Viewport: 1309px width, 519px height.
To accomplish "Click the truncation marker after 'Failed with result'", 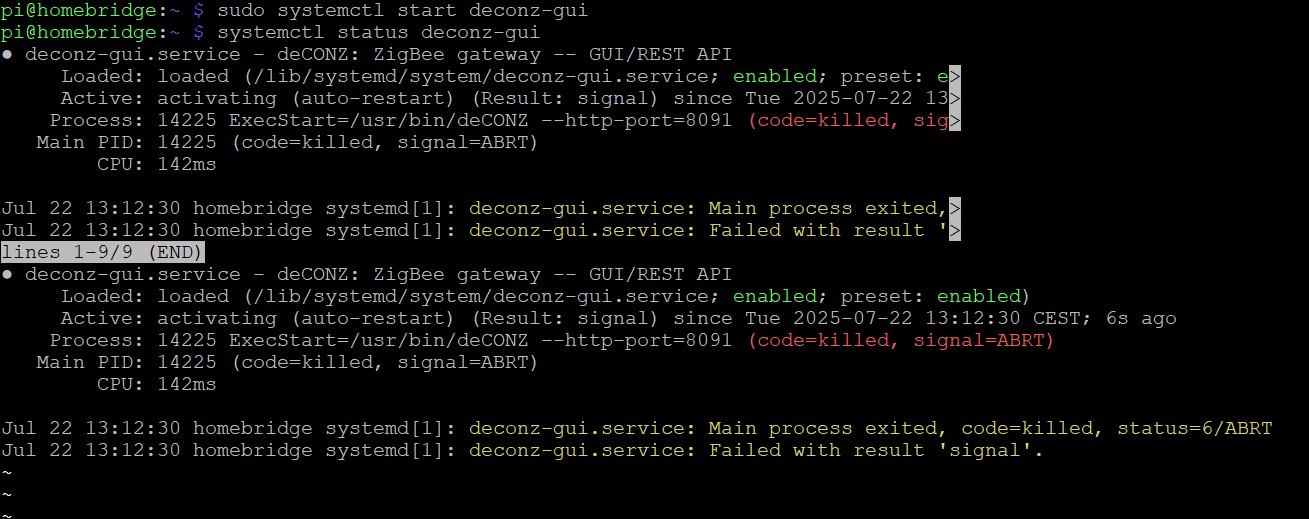I will coord(955,231).
